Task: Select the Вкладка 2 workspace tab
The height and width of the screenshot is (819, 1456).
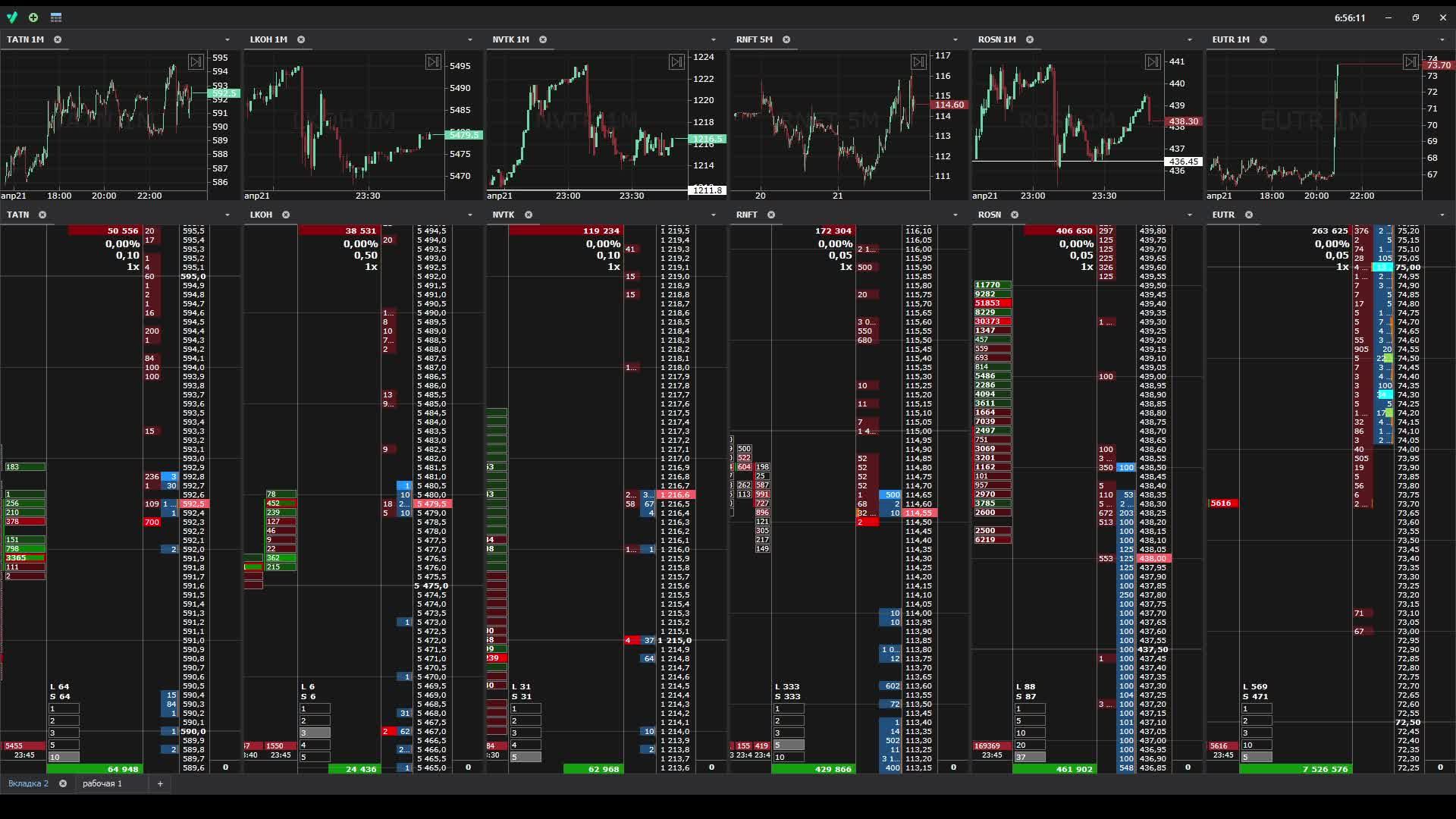Action: (x=29, y=783)
